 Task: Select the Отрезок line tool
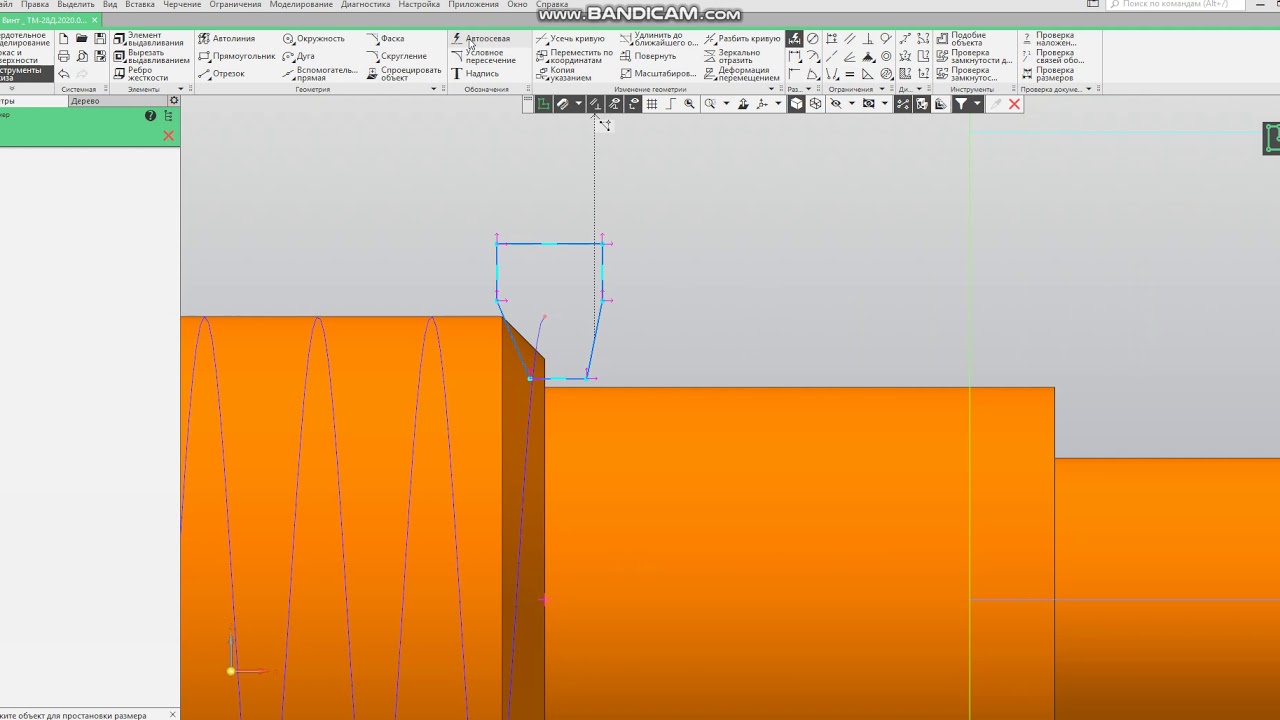[x=221, y=74]
